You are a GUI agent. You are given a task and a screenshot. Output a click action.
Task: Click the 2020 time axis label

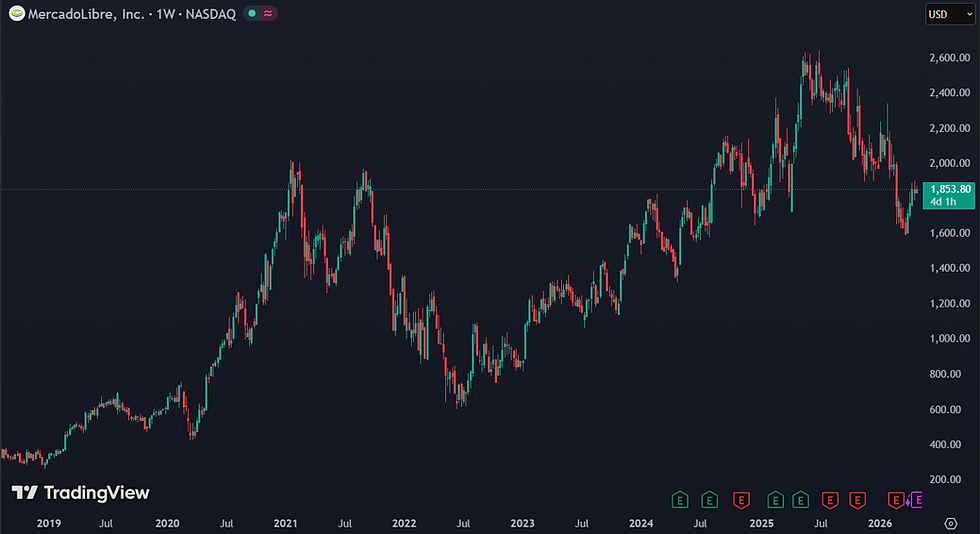tap(167, 523)
